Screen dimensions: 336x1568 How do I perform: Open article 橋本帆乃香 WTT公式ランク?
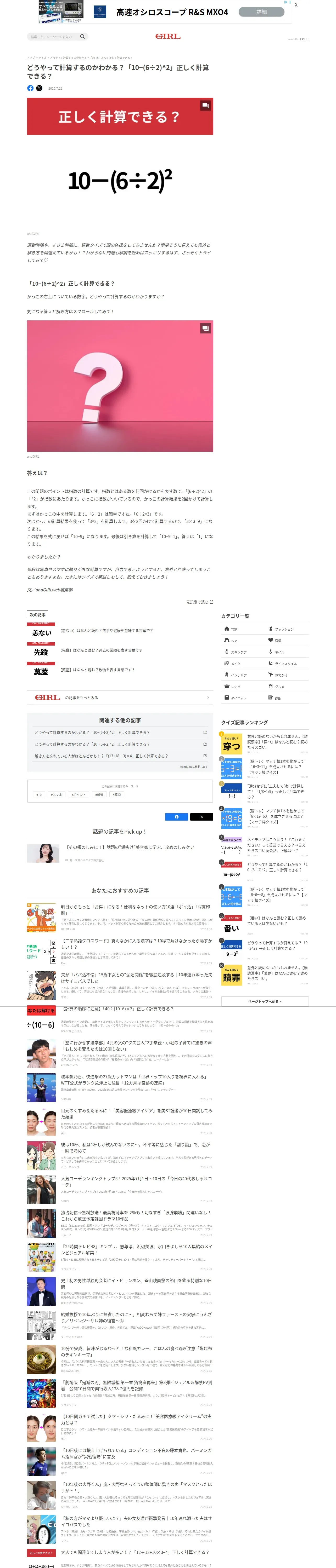point(120,1087)
